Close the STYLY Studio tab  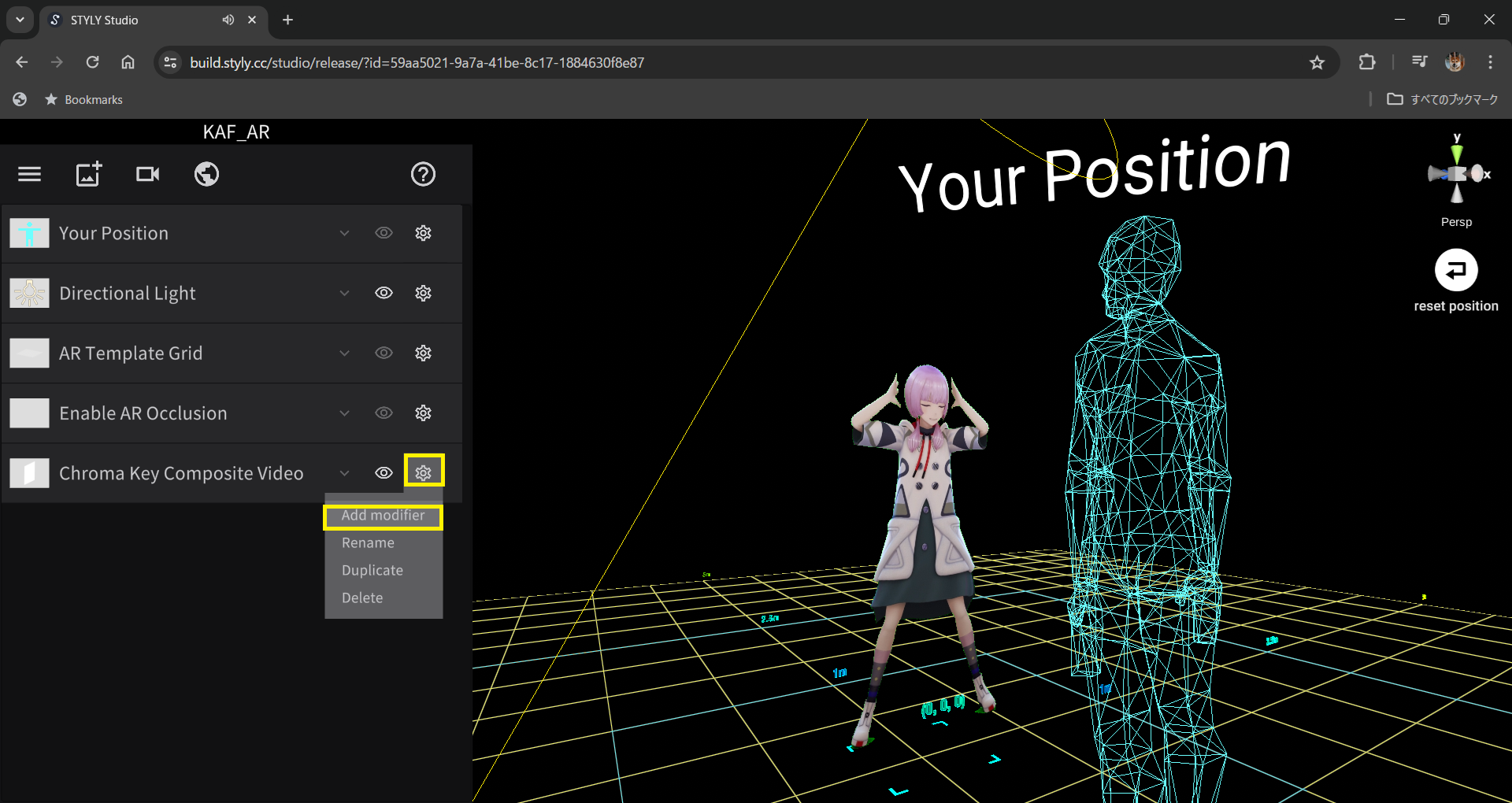[252, 20]
